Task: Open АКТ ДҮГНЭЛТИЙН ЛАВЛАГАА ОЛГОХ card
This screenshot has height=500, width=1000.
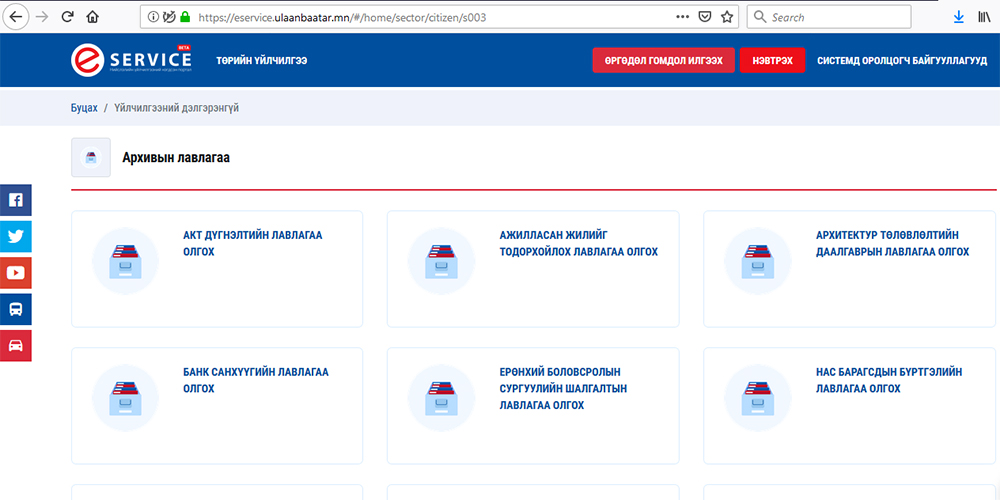Action: pos(216,268)
